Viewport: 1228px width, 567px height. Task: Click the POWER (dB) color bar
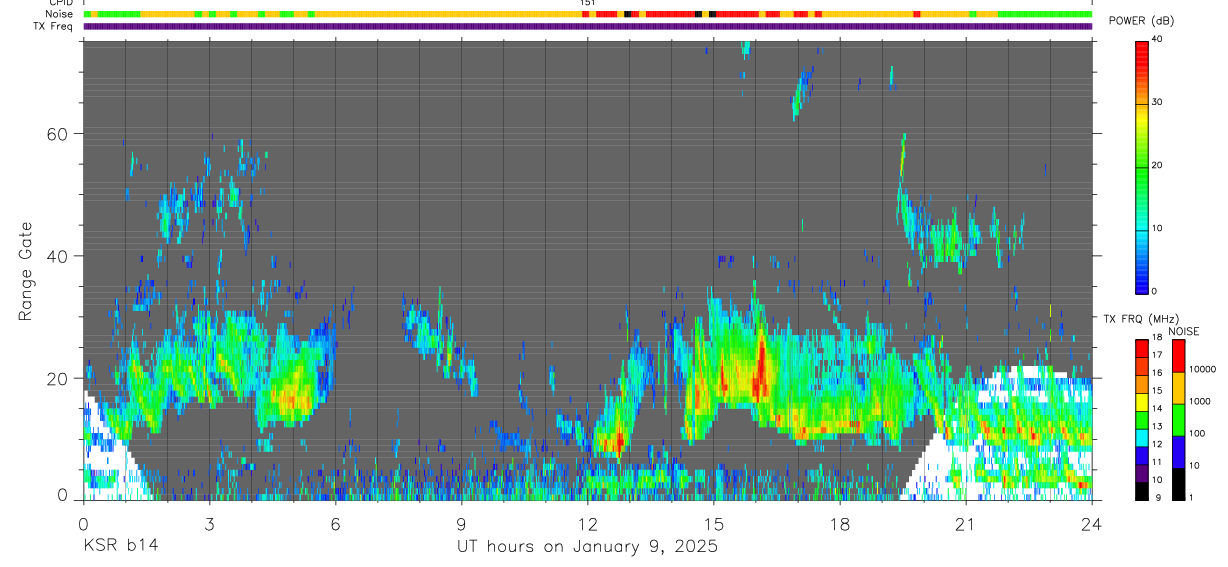point(1141,166)
